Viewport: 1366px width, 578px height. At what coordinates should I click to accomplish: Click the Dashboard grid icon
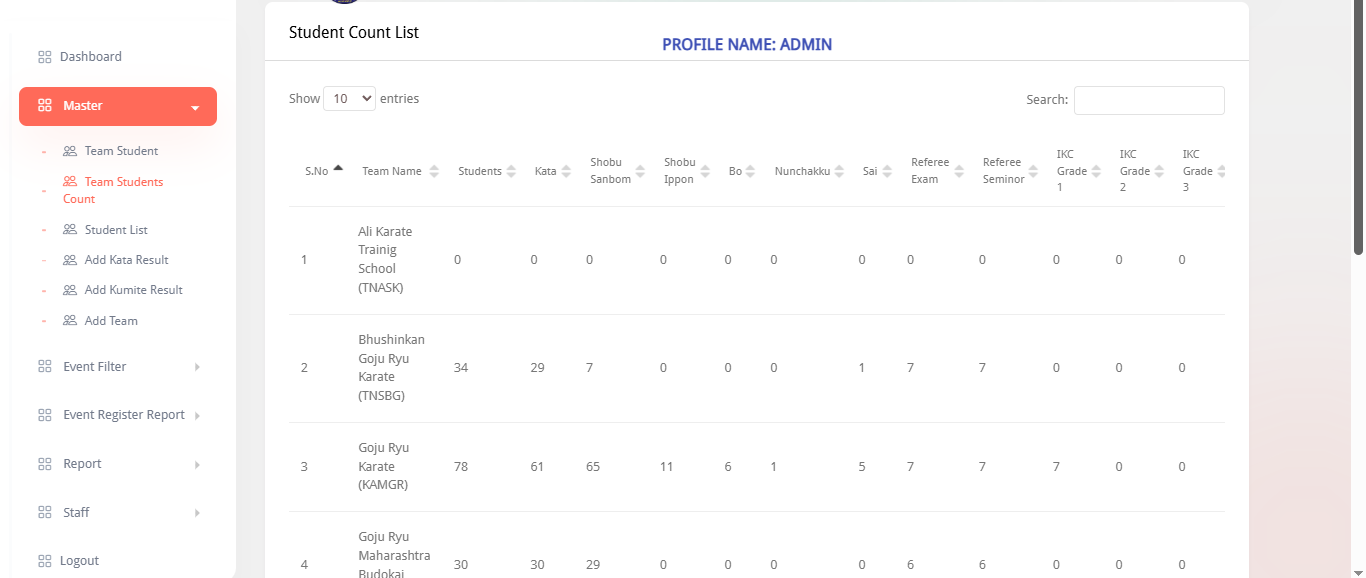click(x=44, y=57)
